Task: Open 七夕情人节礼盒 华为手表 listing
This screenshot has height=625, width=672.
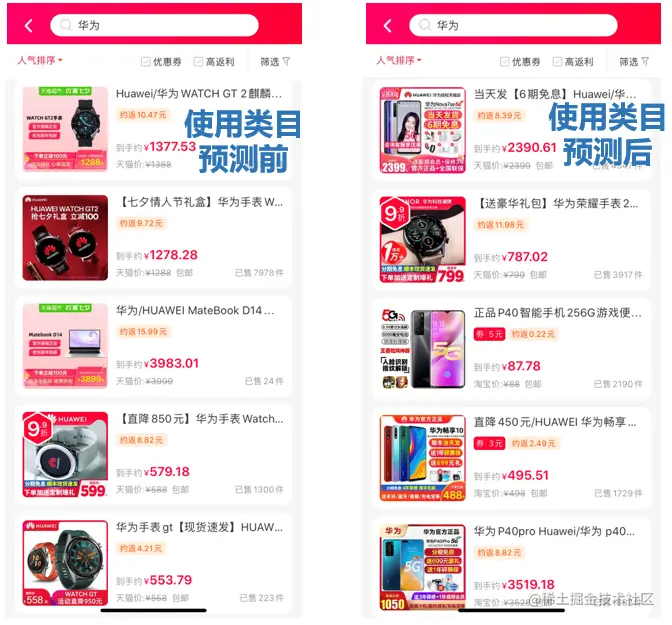Action: coord(153,237)
